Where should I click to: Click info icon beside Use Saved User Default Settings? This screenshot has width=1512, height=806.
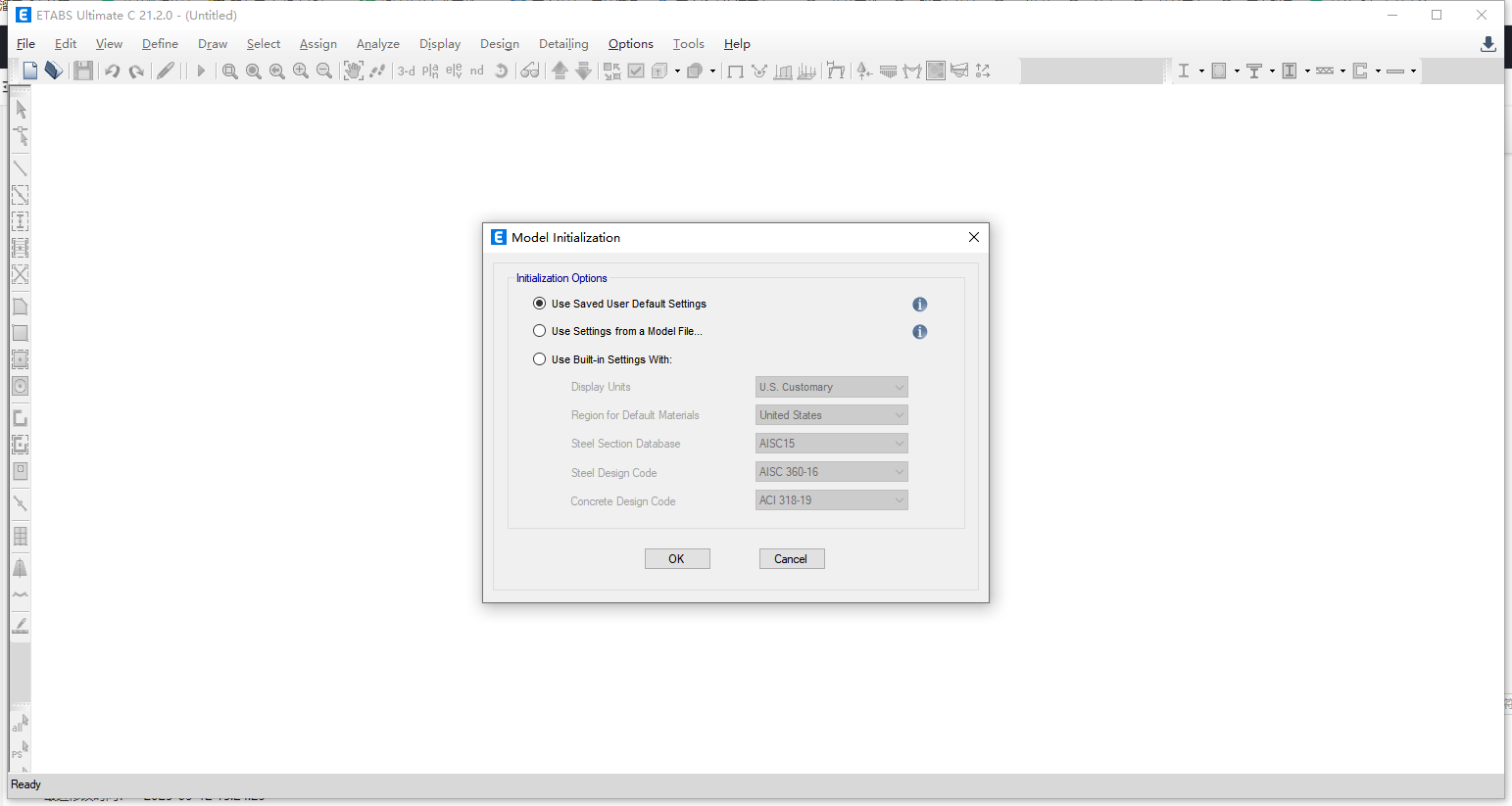[x=919, y=305]
